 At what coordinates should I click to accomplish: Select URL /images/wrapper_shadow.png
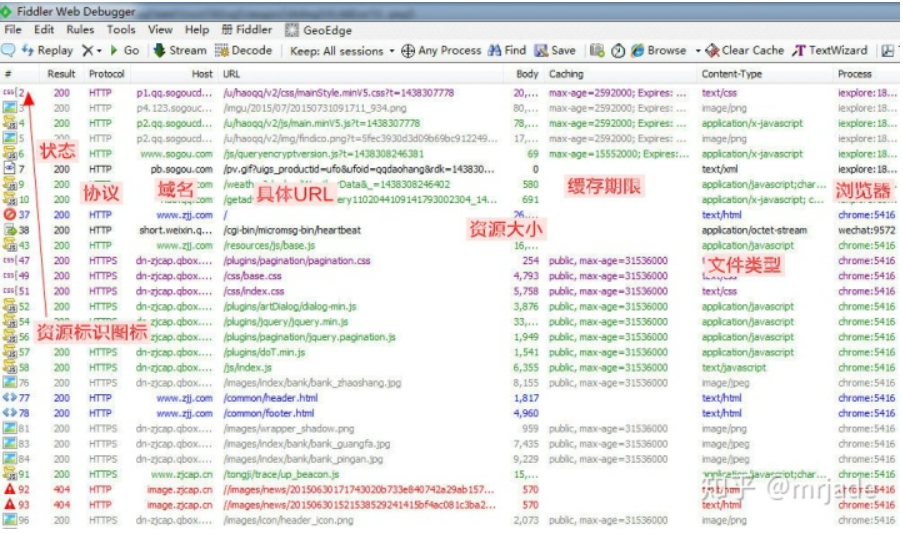coord(289,429)
